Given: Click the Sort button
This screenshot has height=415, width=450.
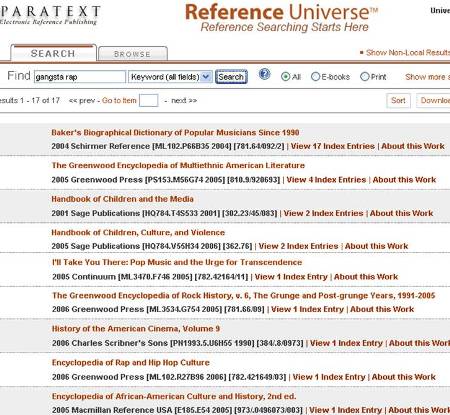Looking at the screenshot, I should point(398,101).
